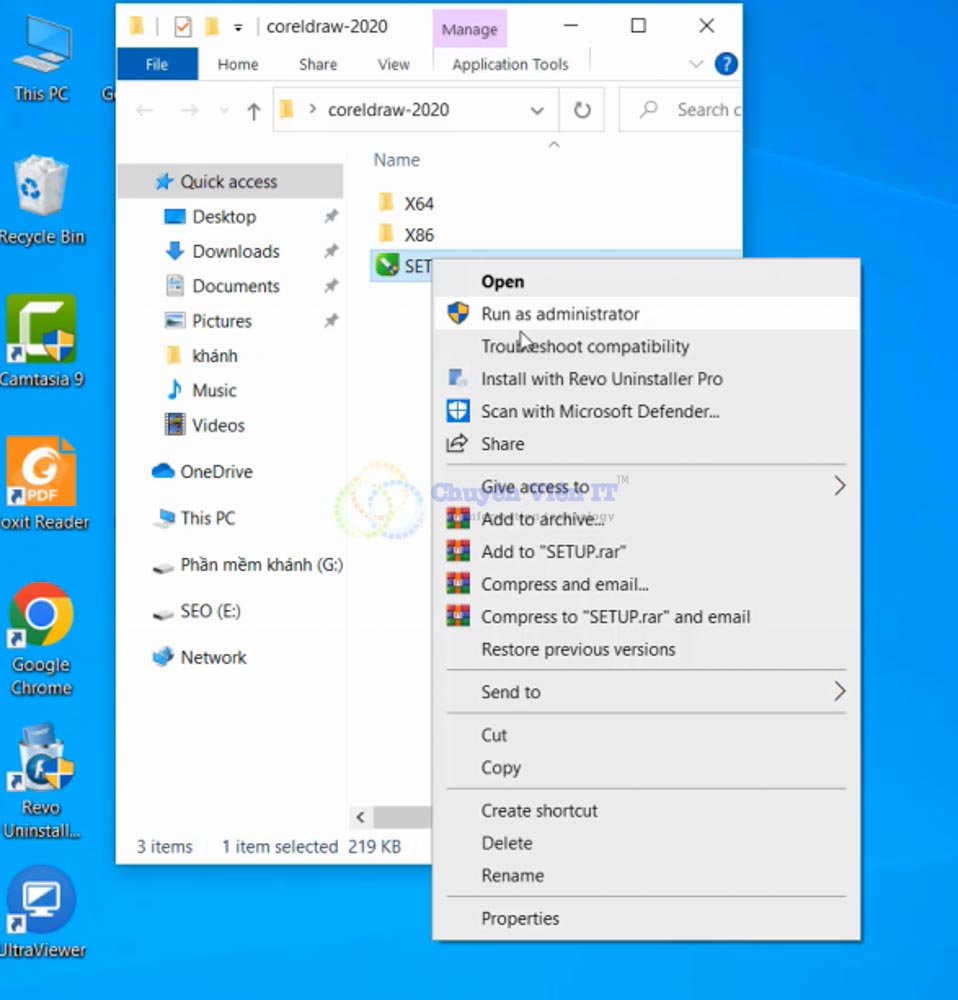The image size is (958, 1000).
Task: Click the properties checkmark icon in title bar
Action: [182, 27]
